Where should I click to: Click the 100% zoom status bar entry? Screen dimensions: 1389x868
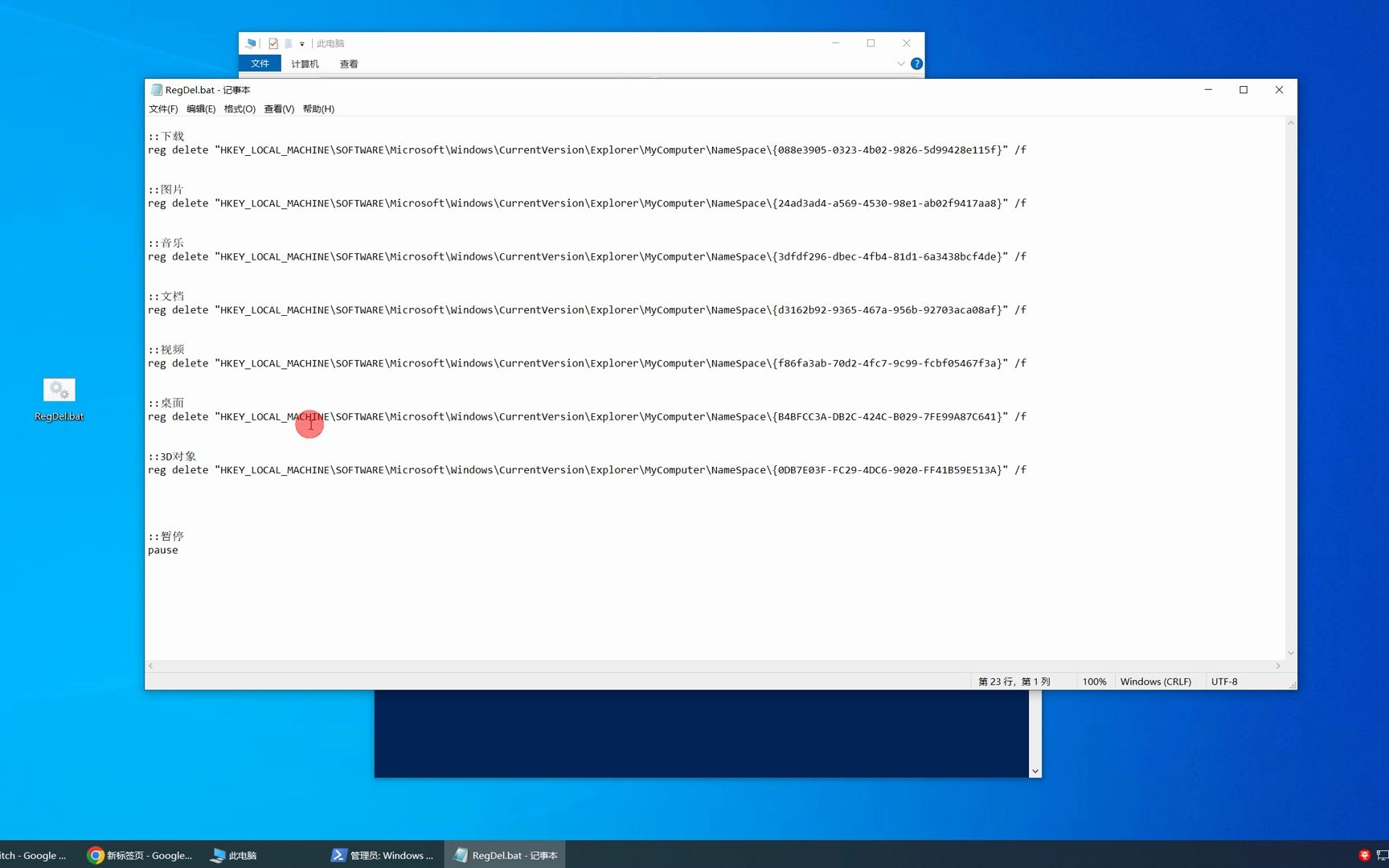(x=1094, y=682)
